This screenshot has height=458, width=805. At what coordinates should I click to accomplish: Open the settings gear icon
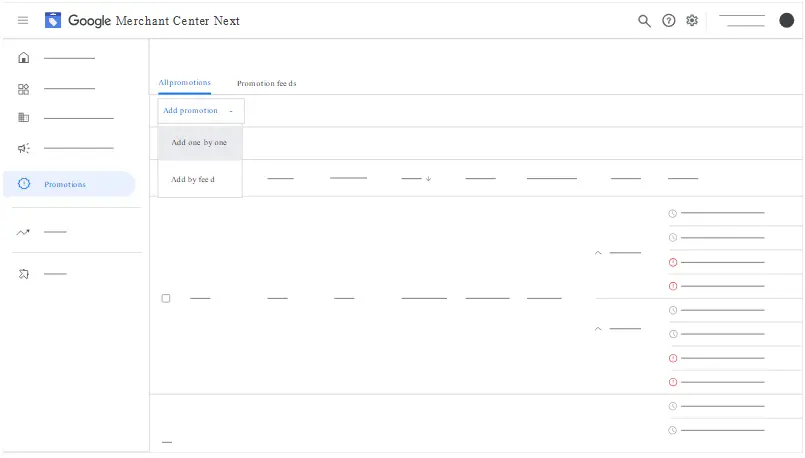[692, 20]
